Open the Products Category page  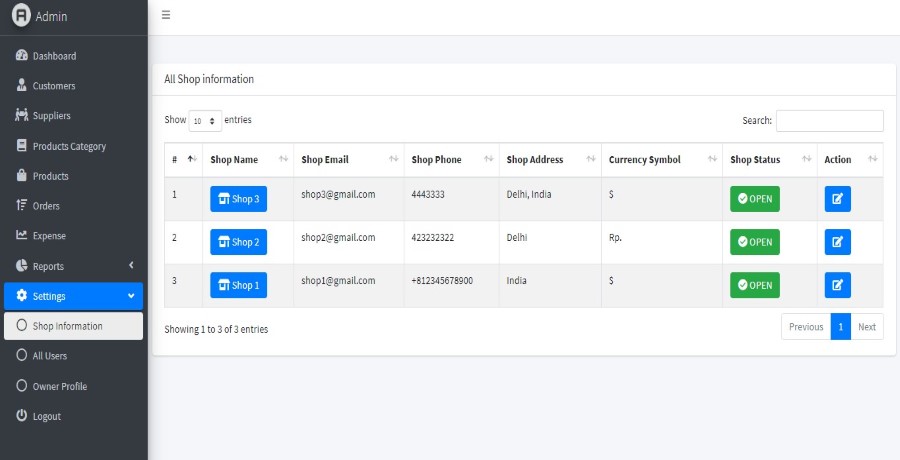click(68, 146)
